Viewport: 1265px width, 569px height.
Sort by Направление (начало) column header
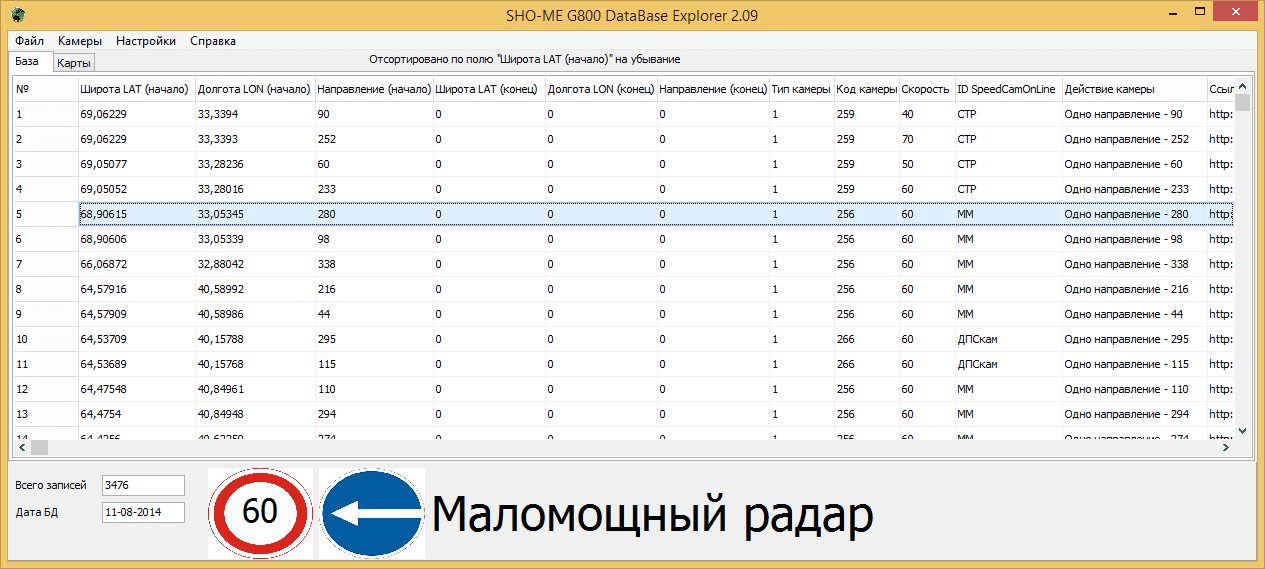coord(374,89)
